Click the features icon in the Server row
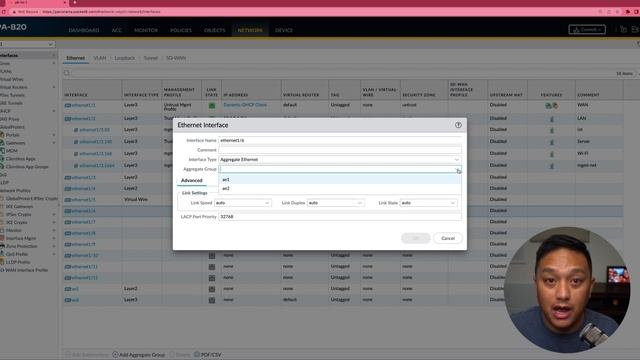This screenshot has width=640, height=360. [552, 142]
